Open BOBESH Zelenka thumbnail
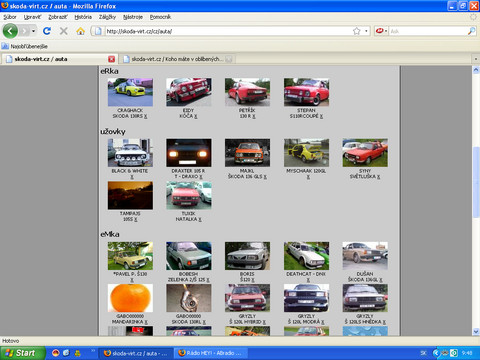Screen dimensions: 480x360 (x=189, y=256)
